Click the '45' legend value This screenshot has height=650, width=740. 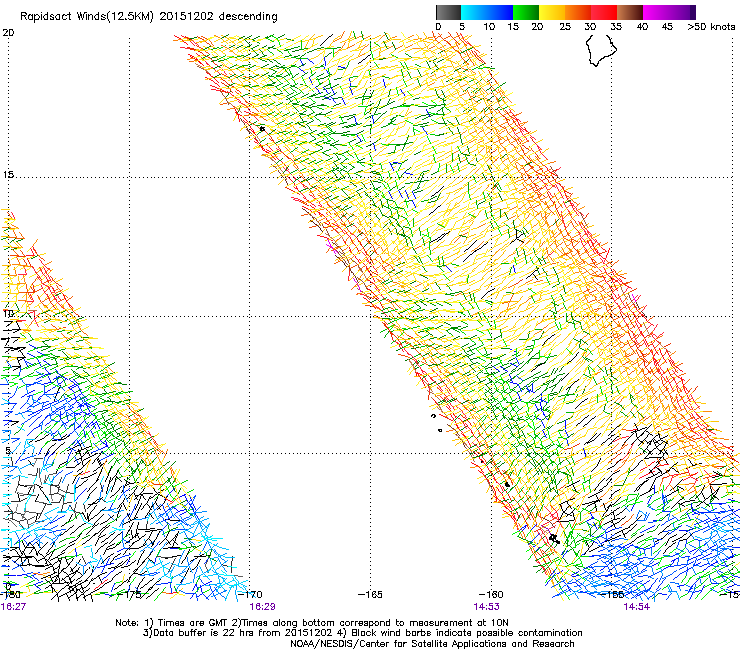(x=667, y=27)
